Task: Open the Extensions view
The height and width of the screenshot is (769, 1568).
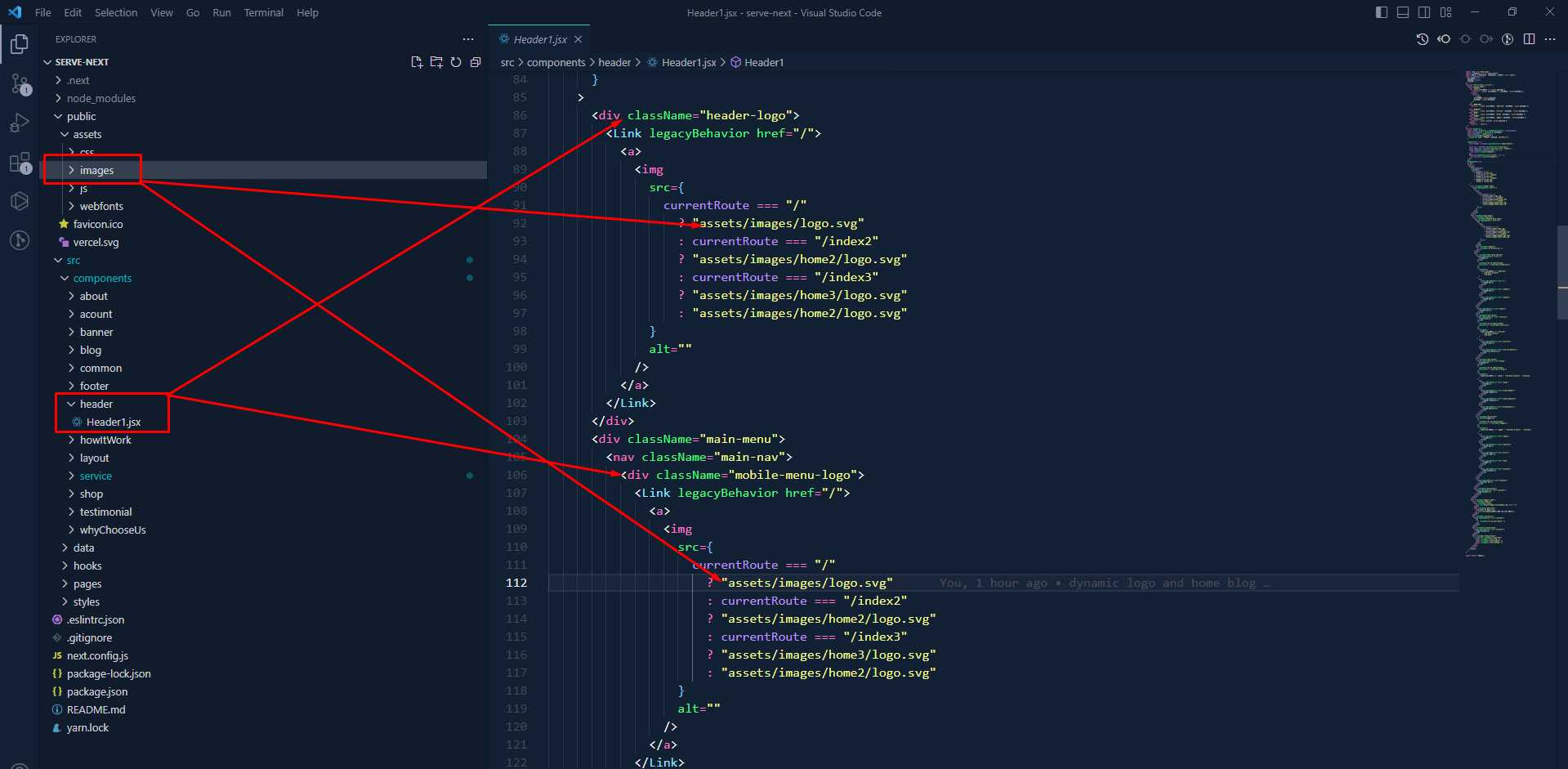Action: click(x=20, y=162)
